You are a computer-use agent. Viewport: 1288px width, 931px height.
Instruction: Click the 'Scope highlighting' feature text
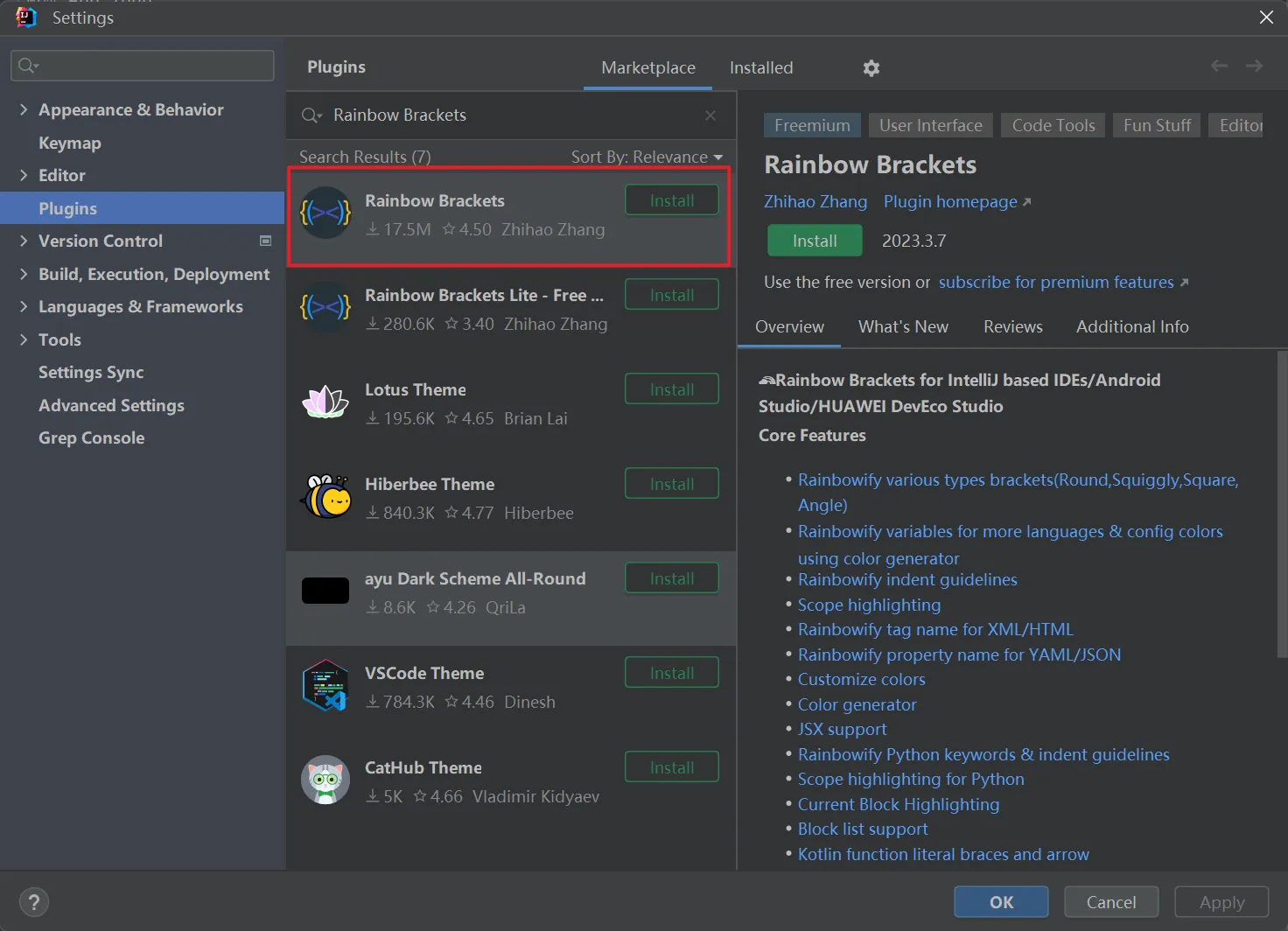click(869, 605)
